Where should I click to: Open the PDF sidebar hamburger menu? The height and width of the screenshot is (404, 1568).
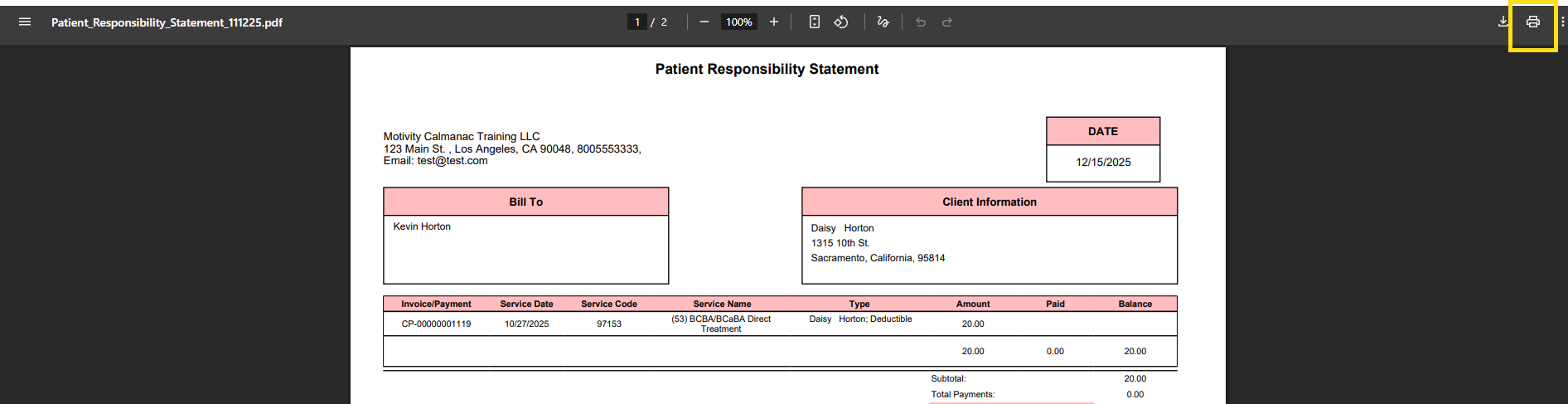[x=25, y=22]
